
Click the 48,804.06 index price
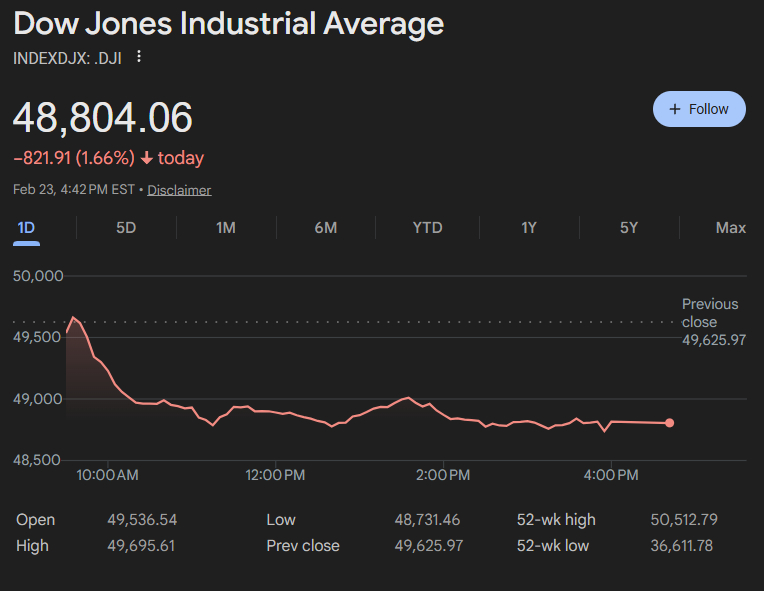(103, 118)
